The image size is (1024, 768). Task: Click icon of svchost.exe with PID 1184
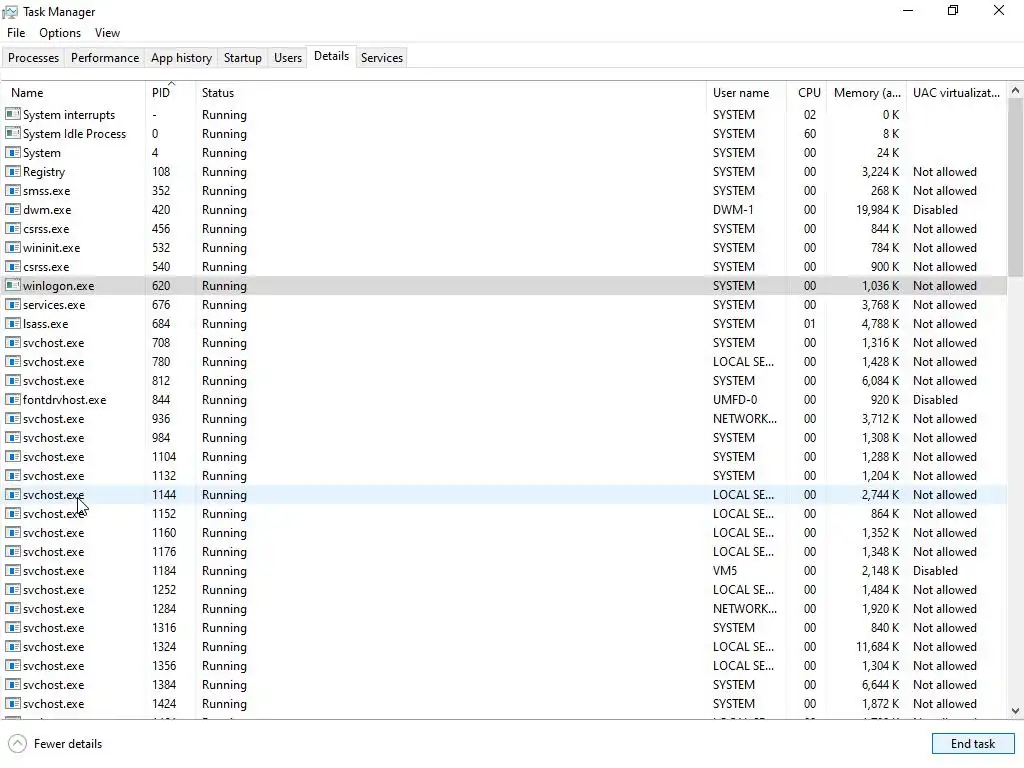point(12,570)
